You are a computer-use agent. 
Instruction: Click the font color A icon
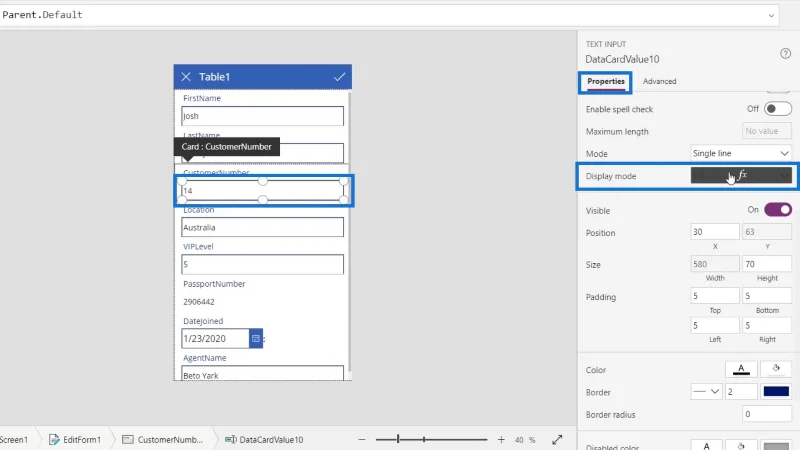tap(741, 369)
